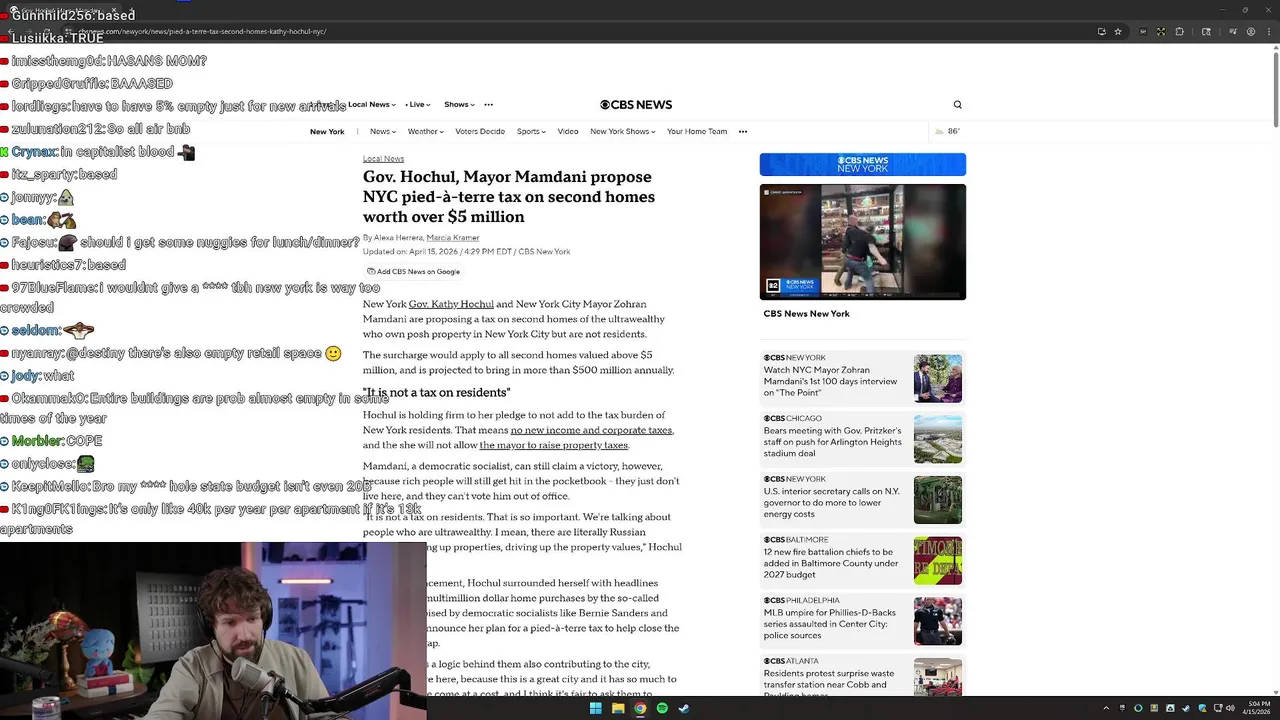Screen dimensions: 1280x720
Task: Expand the Sports dropdown
Action: coord(531,131)
